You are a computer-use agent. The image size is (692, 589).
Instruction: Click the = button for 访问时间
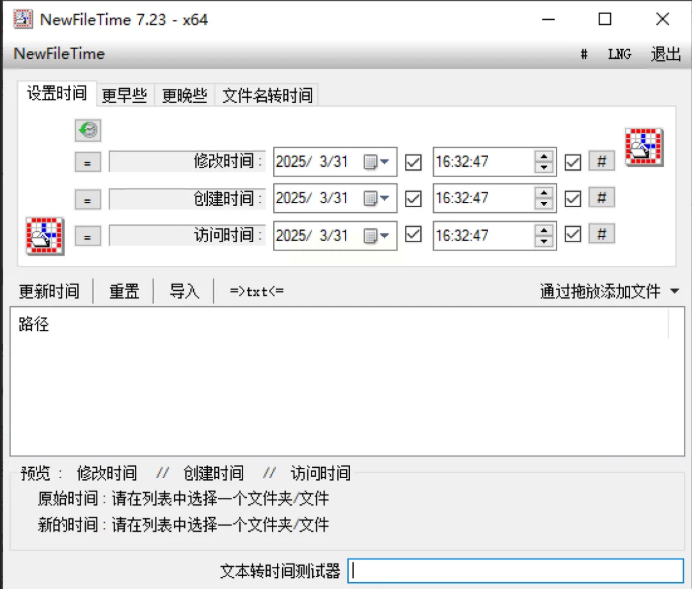click(88, 236)
